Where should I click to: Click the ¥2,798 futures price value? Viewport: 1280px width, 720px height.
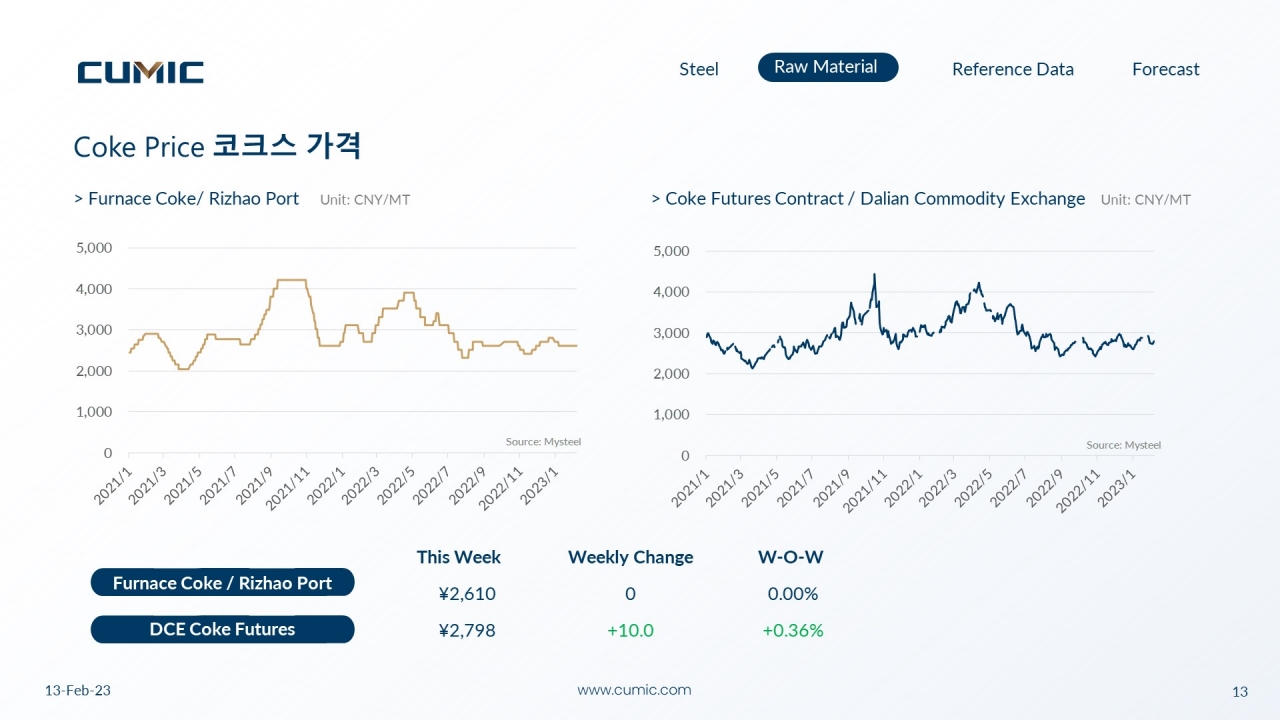coord(467,630)
